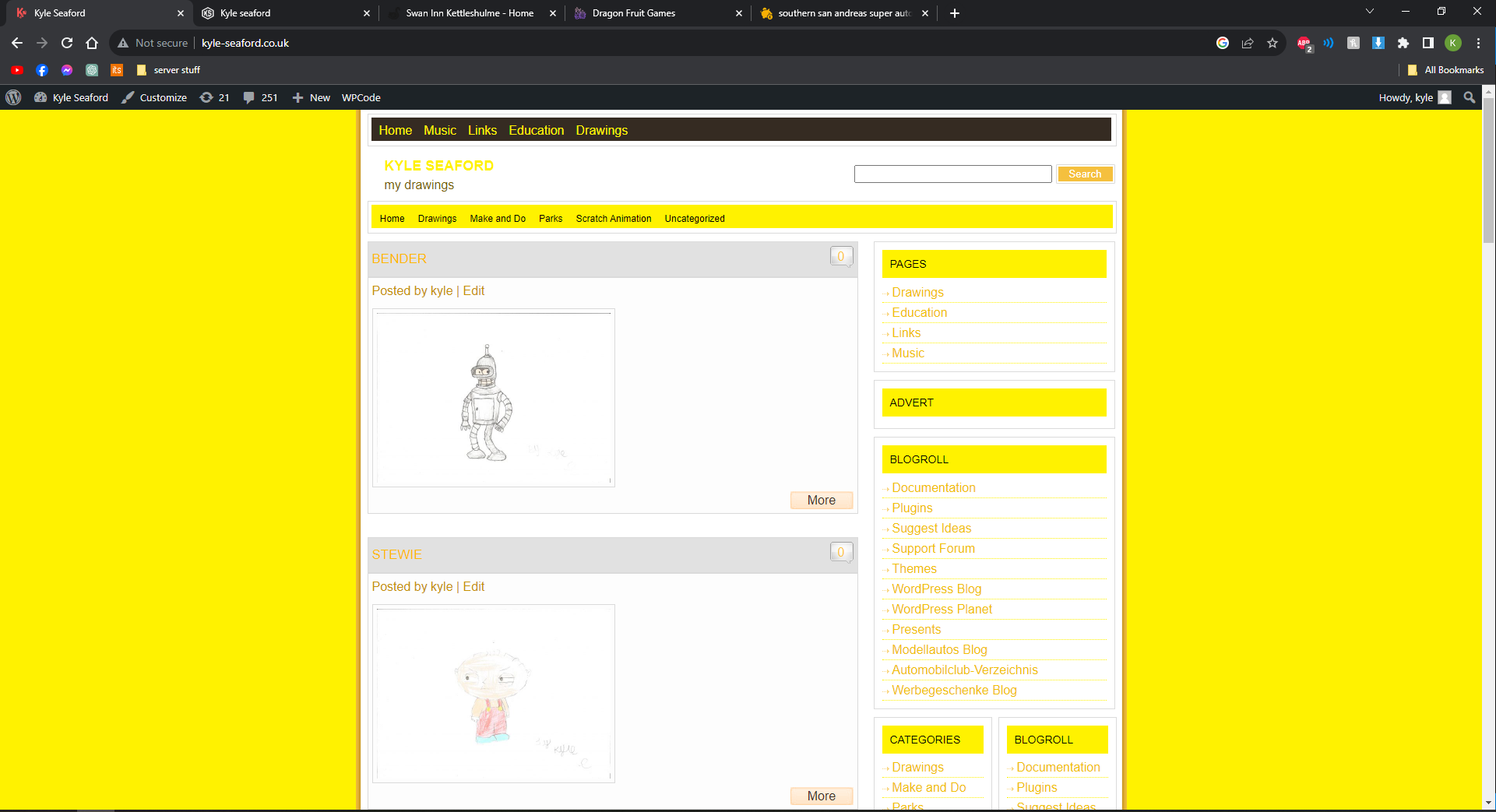Open the admin bar search magnifier

tap(1469, 97)
